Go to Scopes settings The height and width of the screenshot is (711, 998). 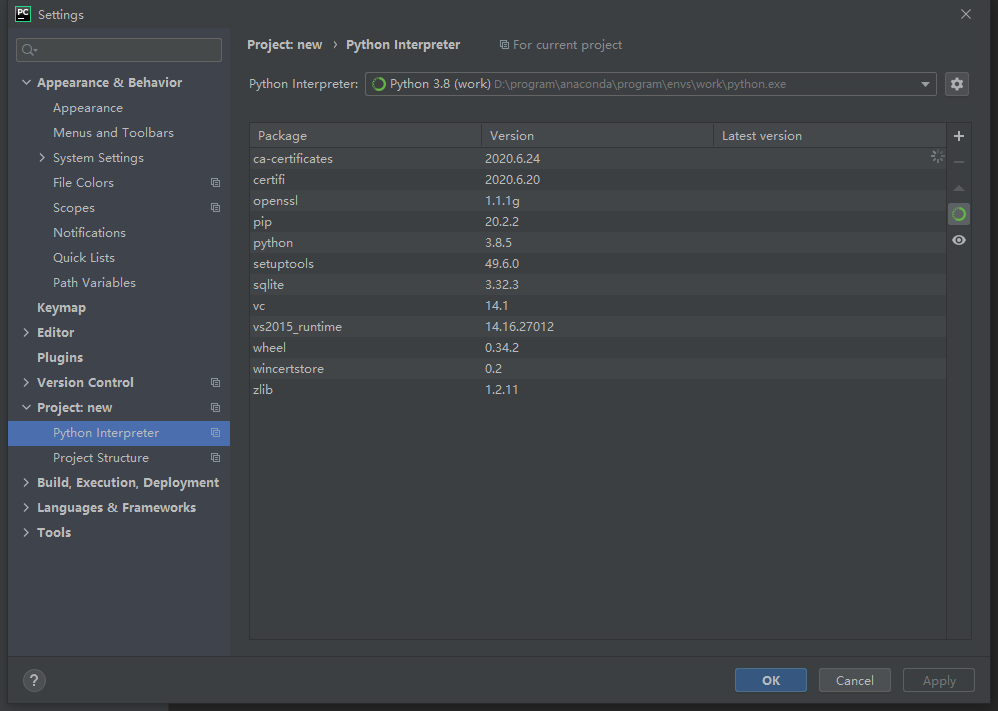click(x=74, y=208)
